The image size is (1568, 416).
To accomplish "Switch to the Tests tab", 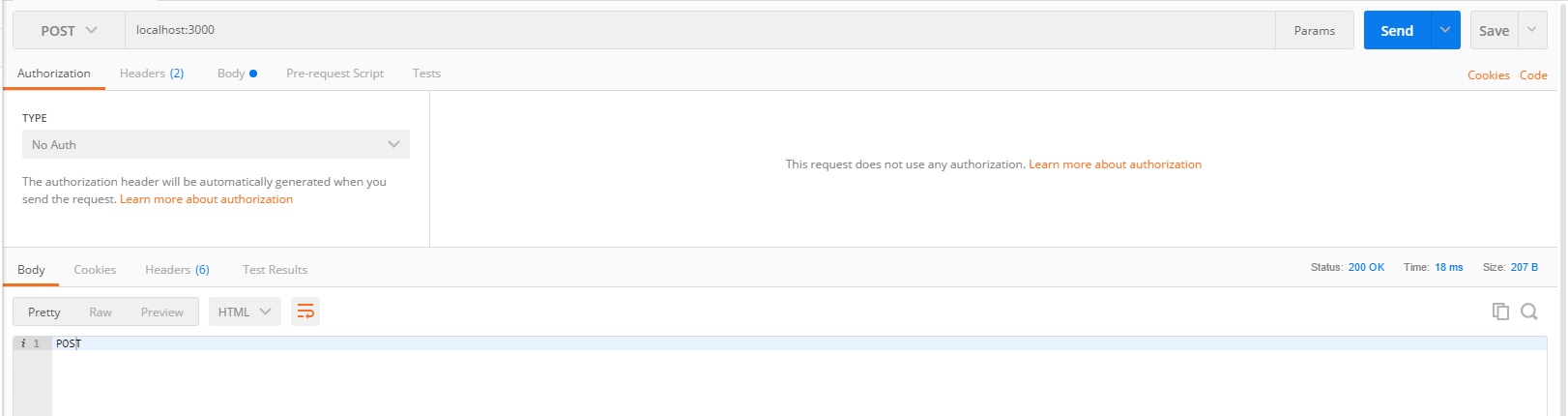I will click(x=426, y=74).
